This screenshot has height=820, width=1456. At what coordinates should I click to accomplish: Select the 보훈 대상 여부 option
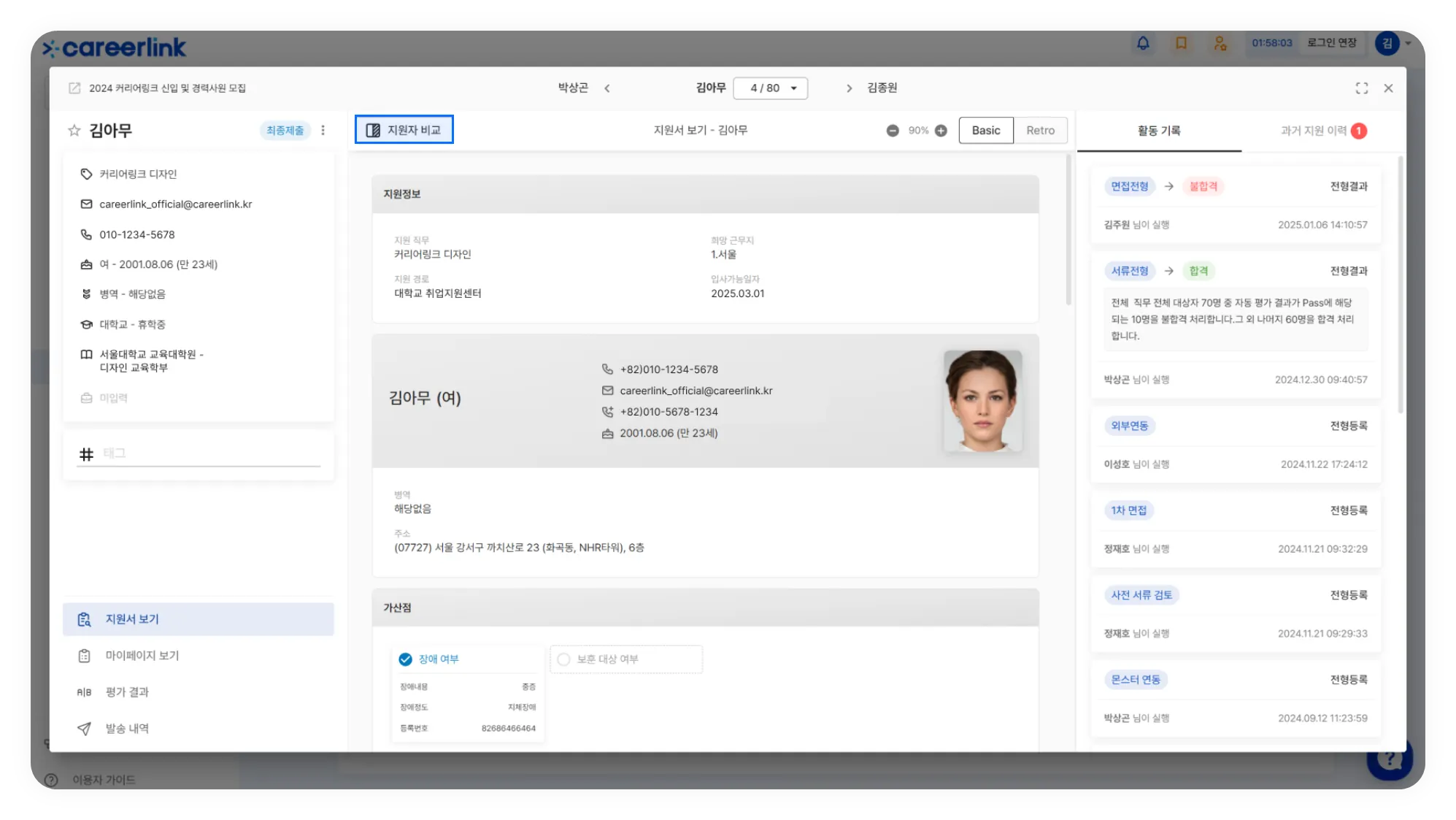coord(563,659)
